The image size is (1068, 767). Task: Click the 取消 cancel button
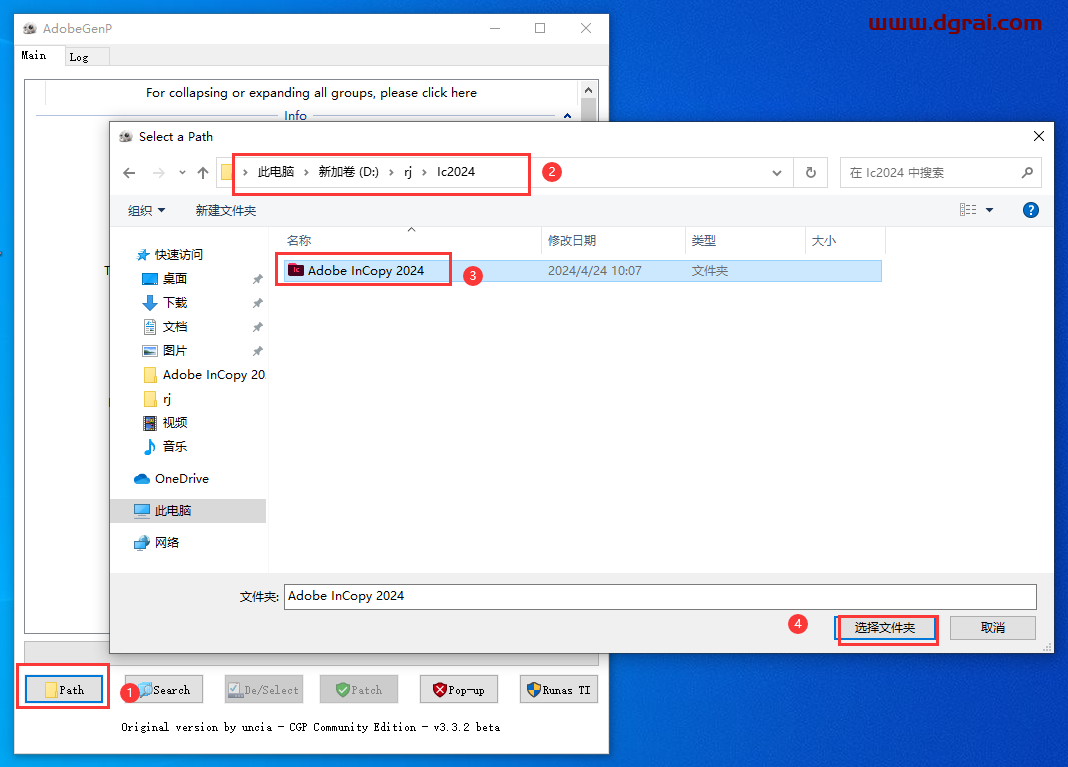(x=992, y=628)
